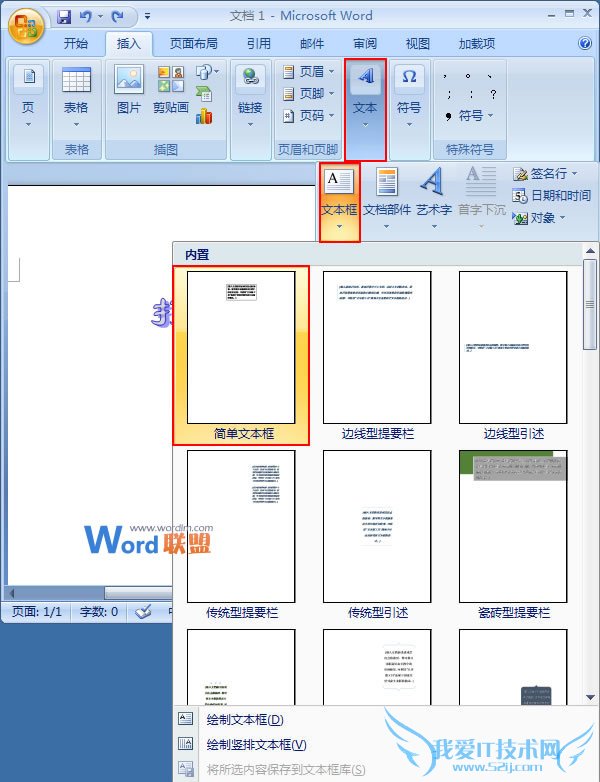Viewport: 600px width, 782px height.
Task: Open the 页脚 footer dropdown
Action: pyautogui.click(x=309, y=94)
